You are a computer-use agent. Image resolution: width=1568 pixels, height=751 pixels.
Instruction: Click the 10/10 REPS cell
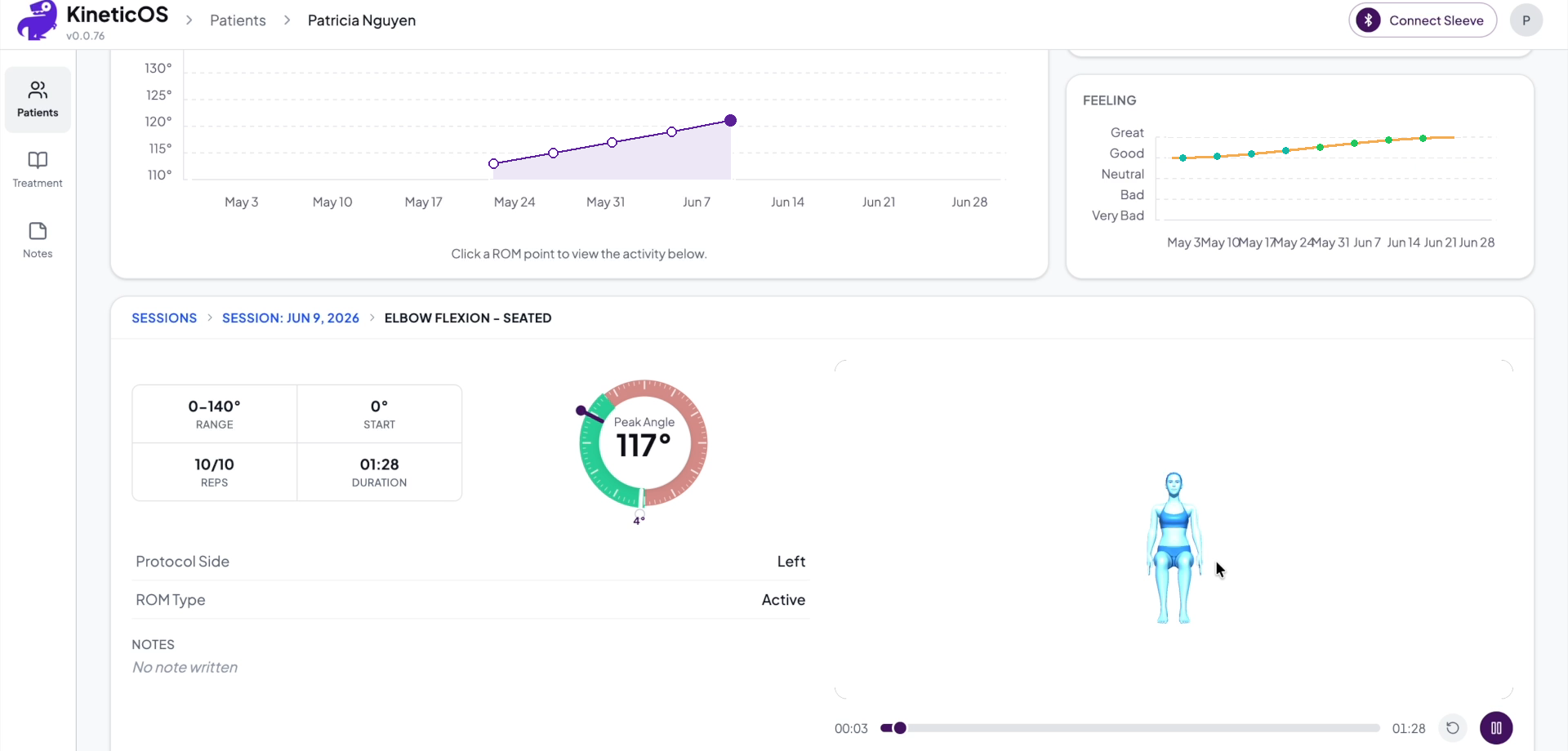point(215,472)
